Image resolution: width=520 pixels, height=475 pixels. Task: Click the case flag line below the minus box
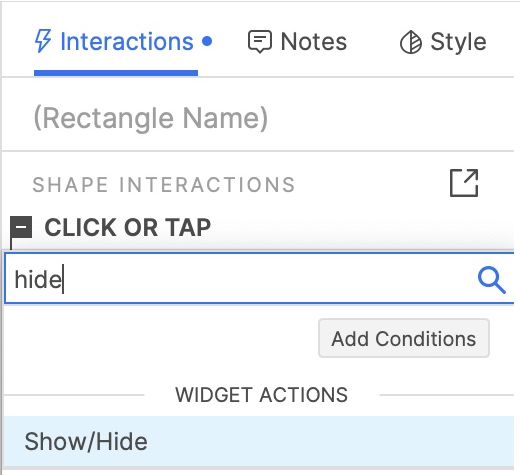click(11, 244)
